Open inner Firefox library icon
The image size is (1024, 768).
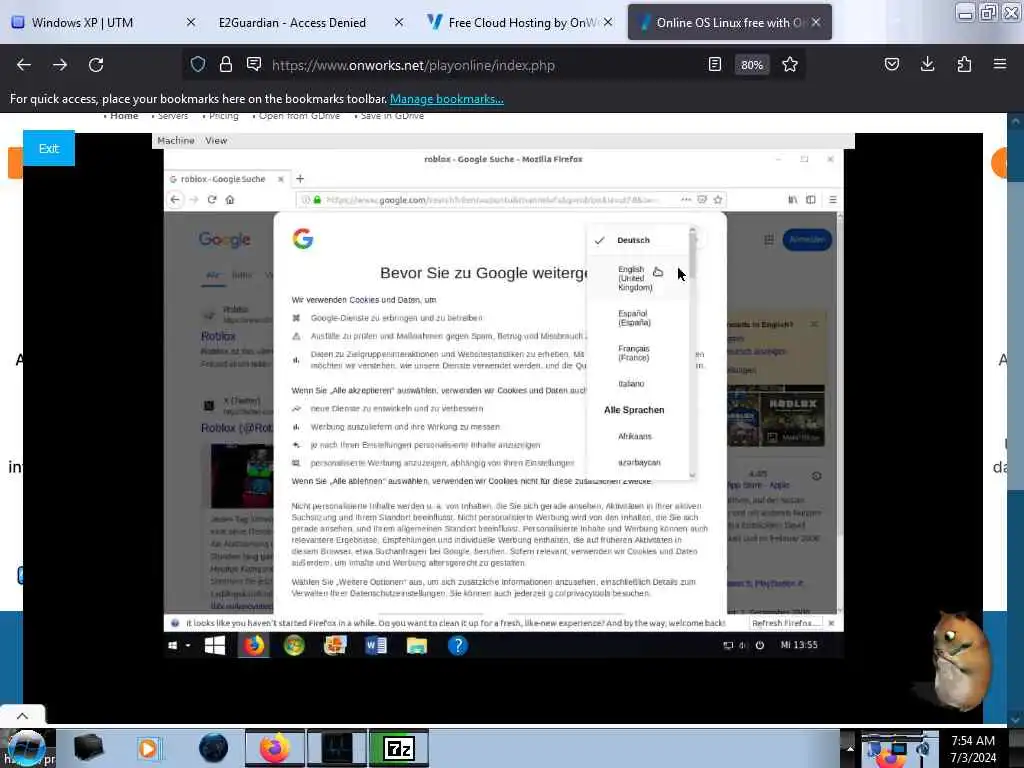pyautogui.click(x=792, y=200)
